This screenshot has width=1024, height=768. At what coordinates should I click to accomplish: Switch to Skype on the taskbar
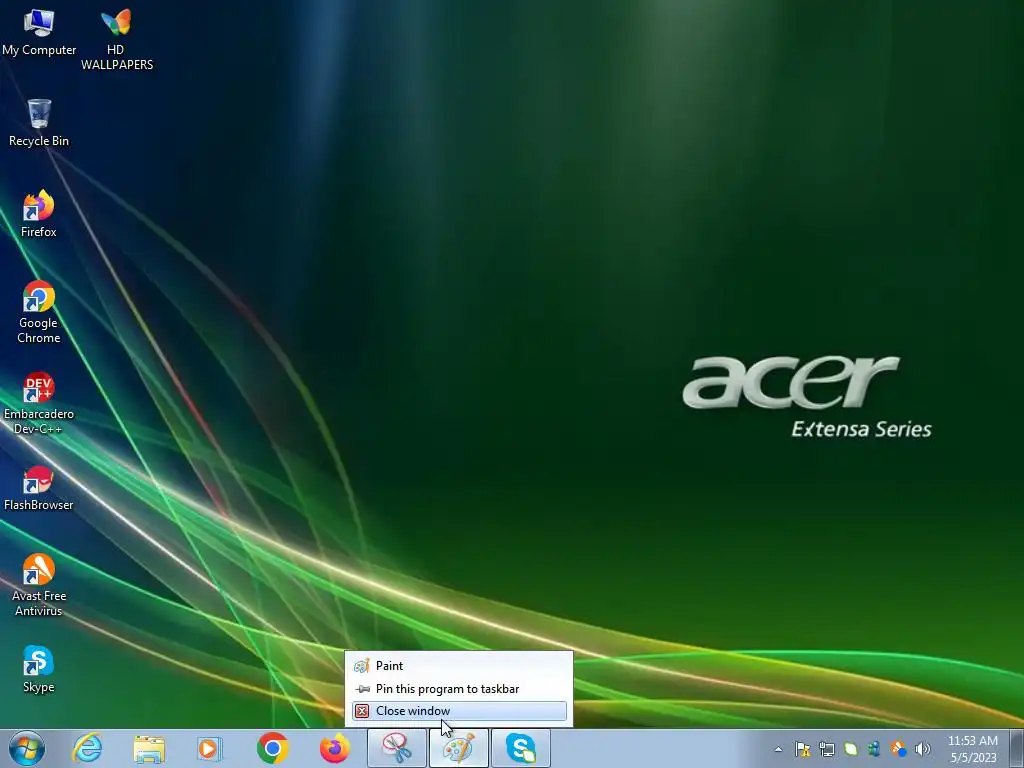[520, 748]
